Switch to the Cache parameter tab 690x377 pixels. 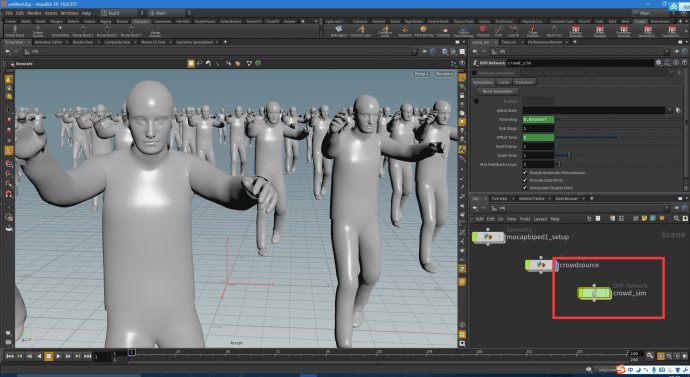(503, 82)
